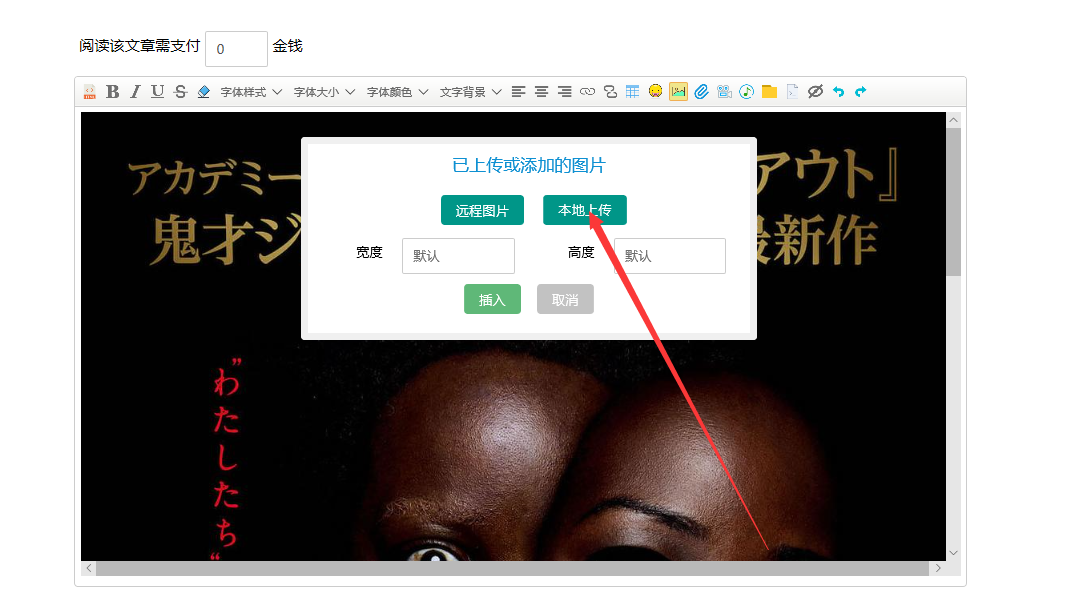The height and width of the screenshot is (600, 1078).
Task: Click the 阅读该文章需支付 label
Action: 140,46
